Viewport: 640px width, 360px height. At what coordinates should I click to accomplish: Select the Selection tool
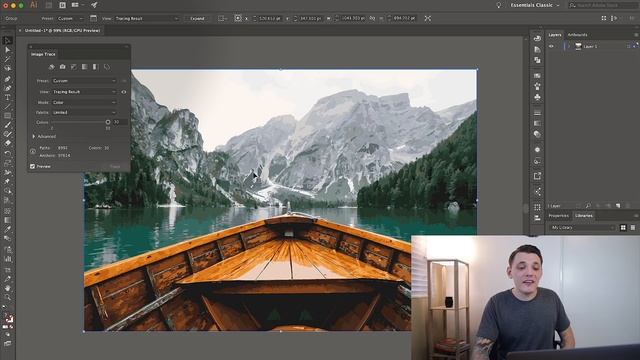point(7,40)
